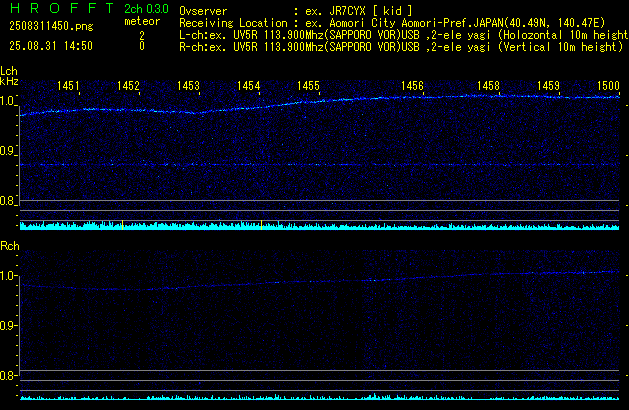Click the Rch 0.9 kHz axis label
The height and width of the screenshot is (410, 629).
click(7, 325)
